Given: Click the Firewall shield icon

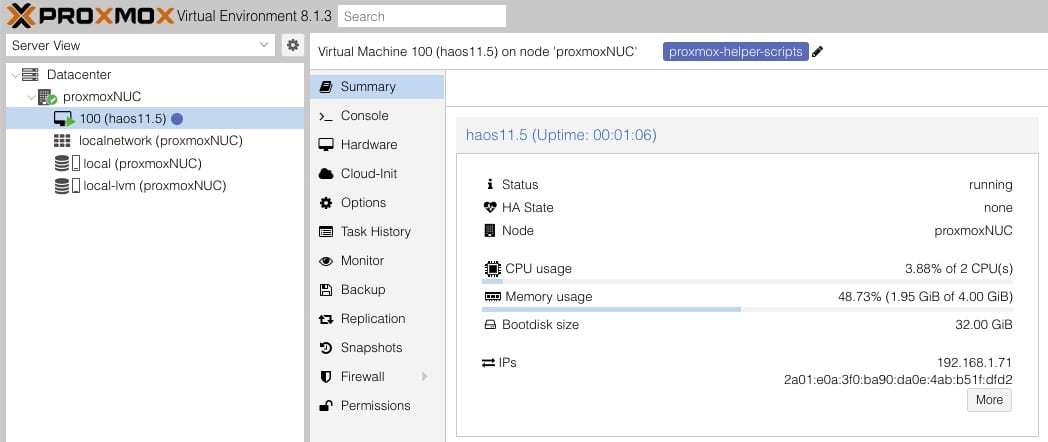Looking at the screenshot, I should click(x=325, y=376).
